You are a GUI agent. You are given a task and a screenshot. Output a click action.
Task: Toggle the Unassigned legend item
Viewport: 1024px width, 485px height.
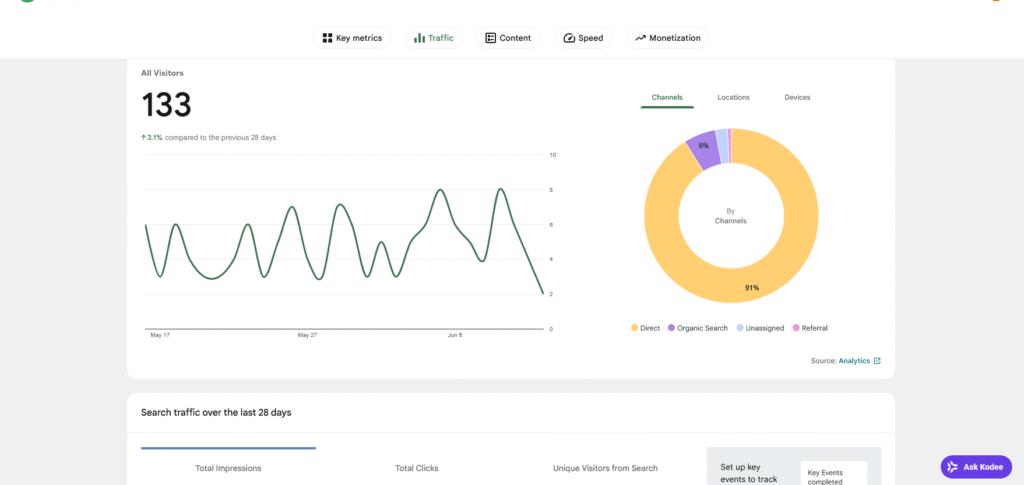click(760, 328)
